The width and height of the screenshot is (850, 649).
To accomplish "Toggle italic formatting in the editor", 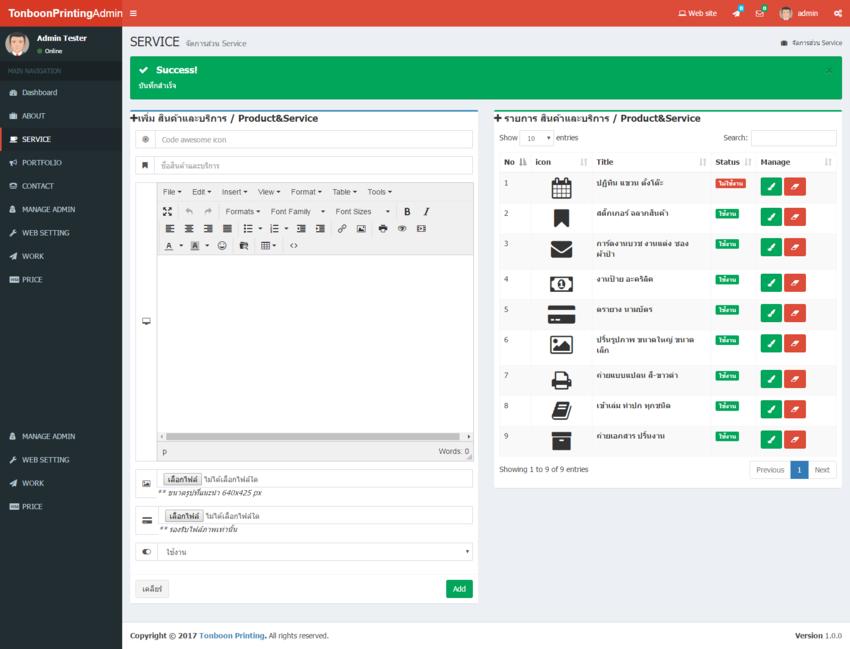I will click(x=425, y=212).
